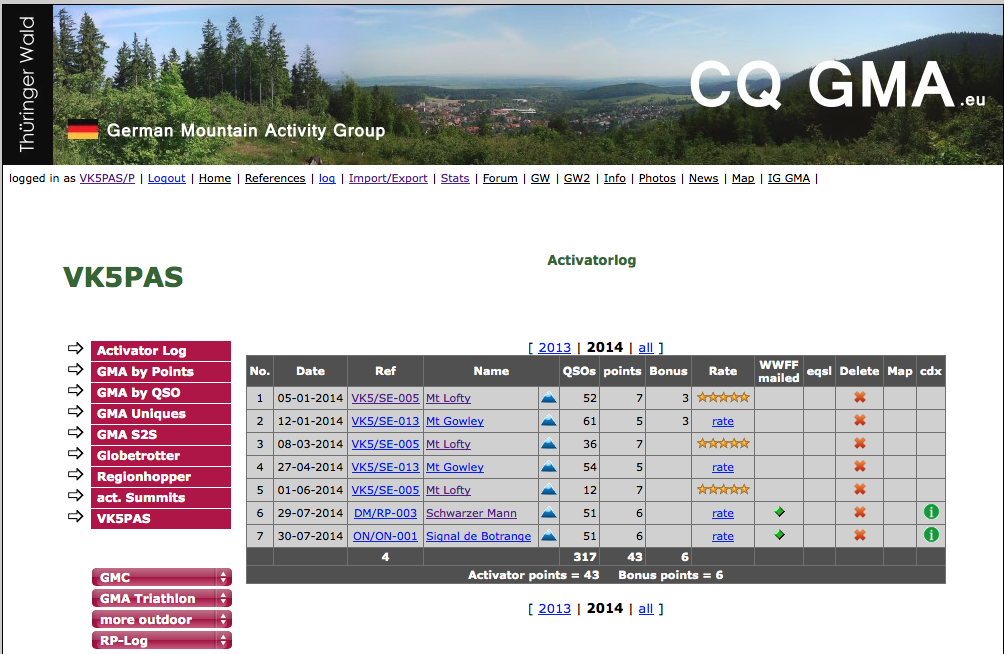Click the Logout link
The width and height of the screenshot is (1004, 654).
(166, 178)
